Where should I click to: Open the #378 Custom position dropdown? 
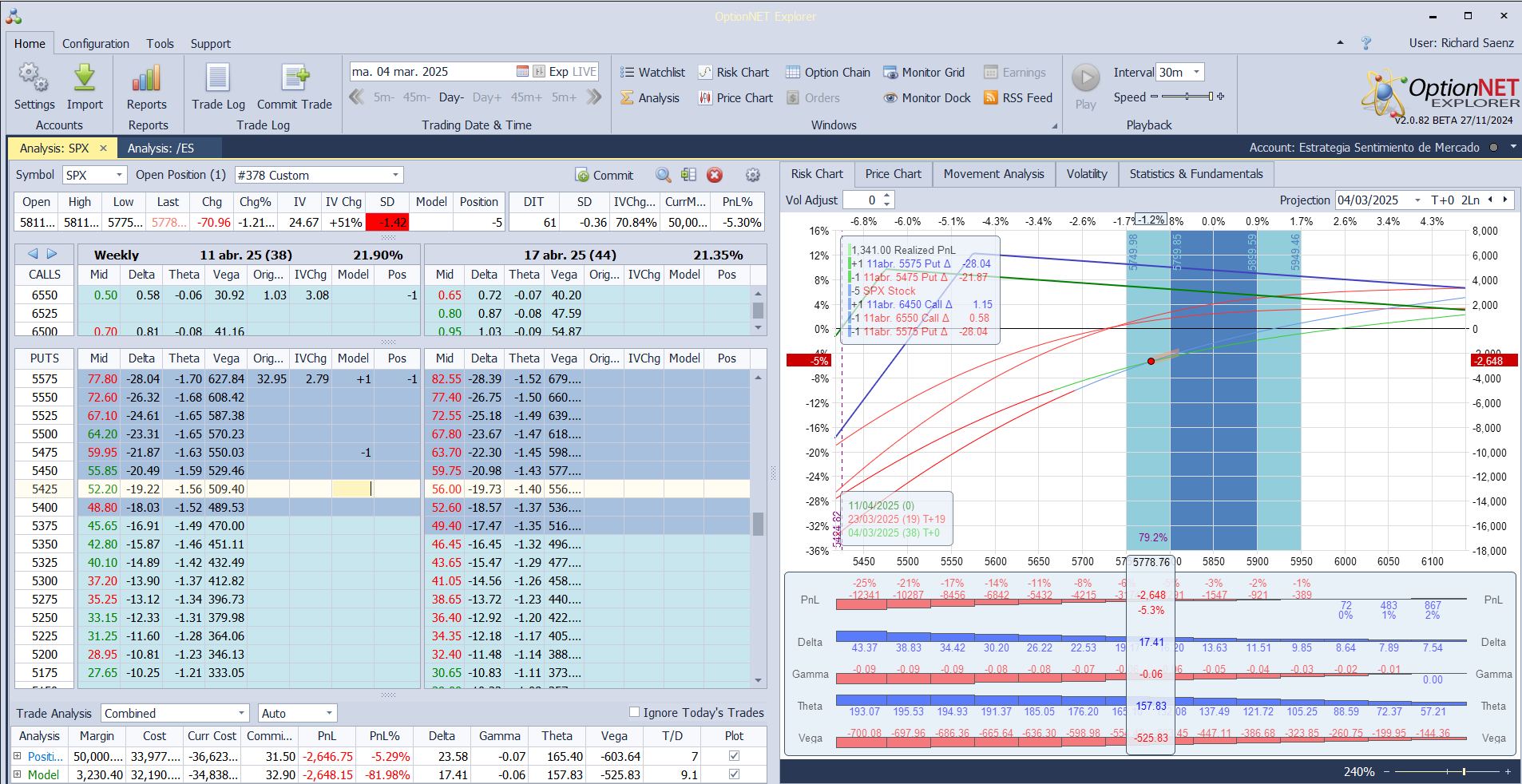click(395, 175)
